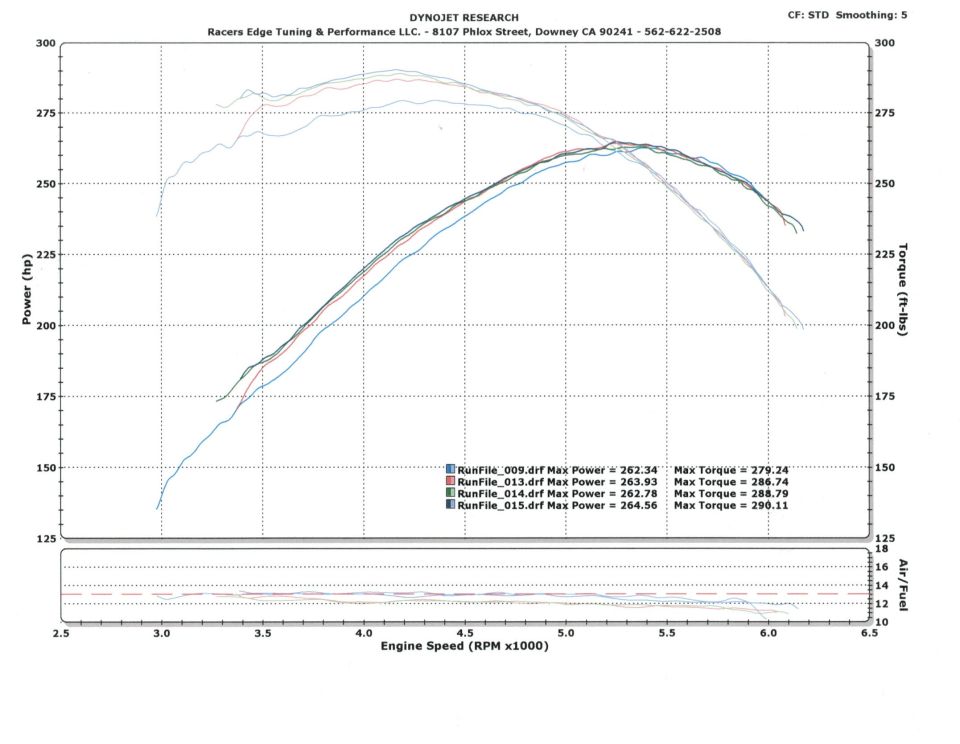Select the RunFile_015.drf legend entry
This screenshot has width=960, height=744.
point(618,505)
